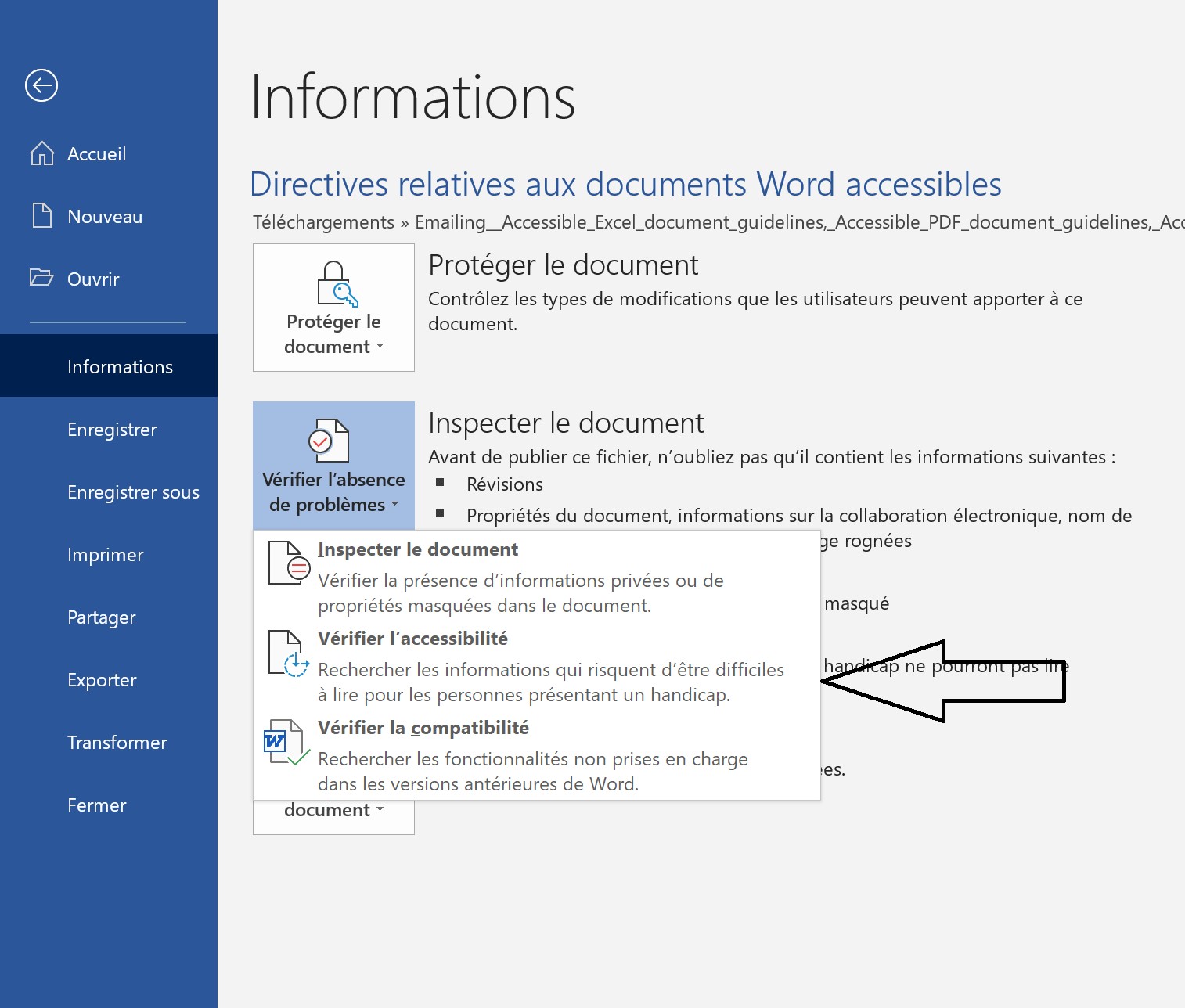Screen dimensions: 1185x1008
Task: Click the Accueil home icon
Action: (41, 153)
